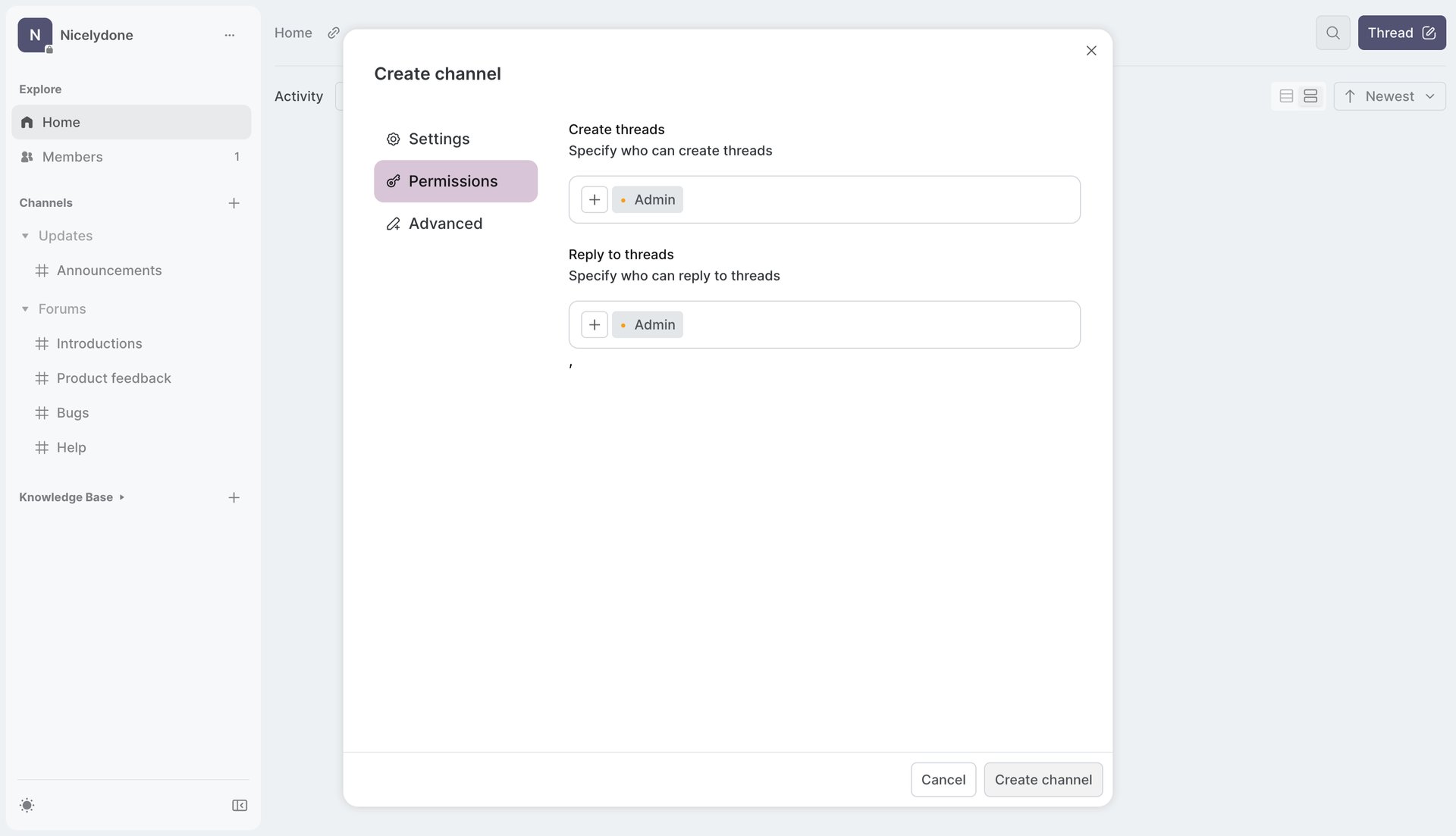Collapse the Updates channel group
1456x836 pixels.
(x=24, y=236)
